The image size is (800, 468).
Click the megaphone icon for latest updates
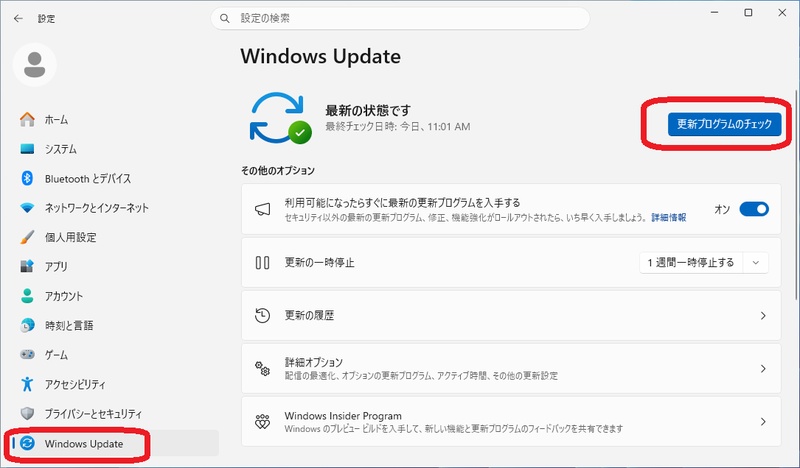pos(262,209)
